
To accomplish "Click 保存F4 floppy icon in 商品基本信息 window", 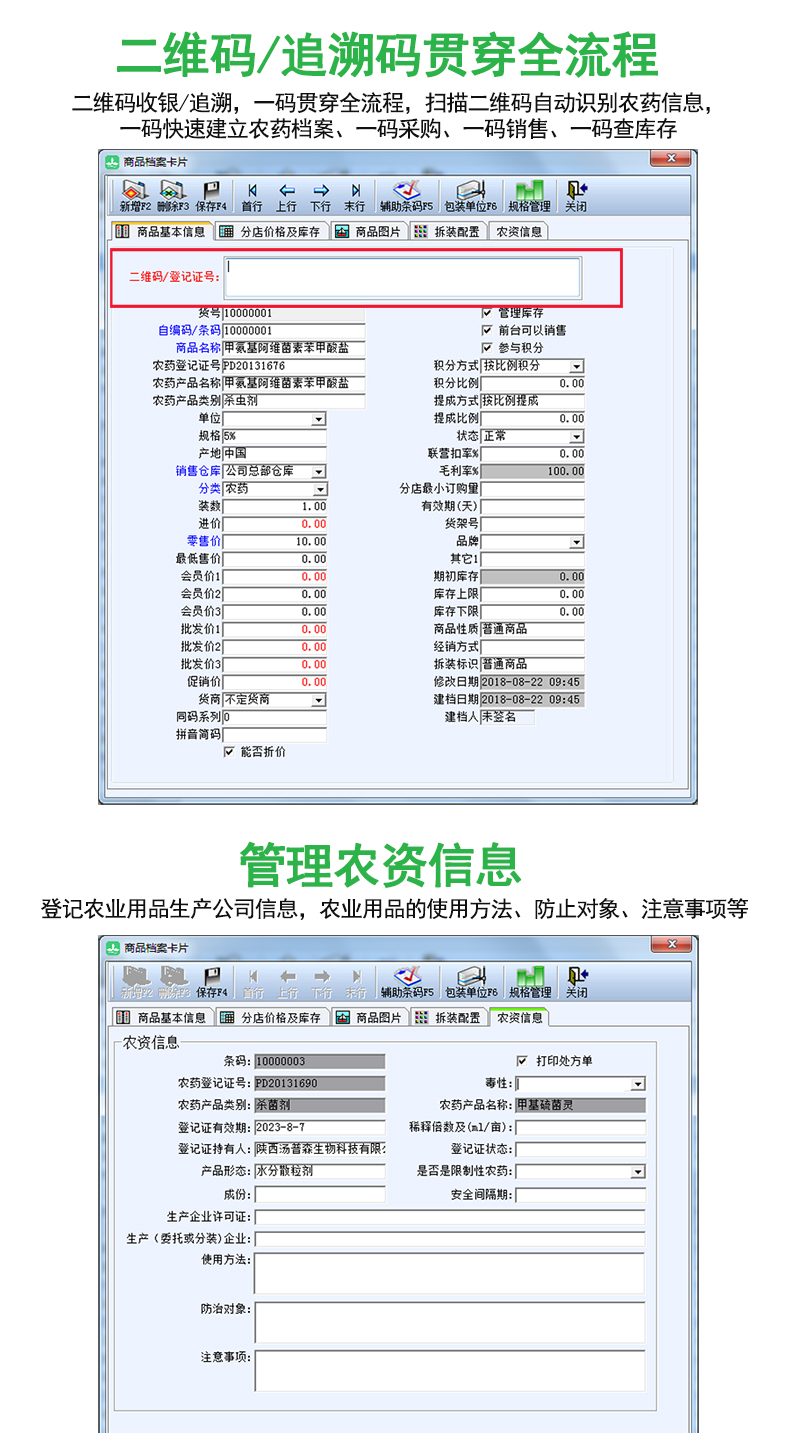I will 211,196.
